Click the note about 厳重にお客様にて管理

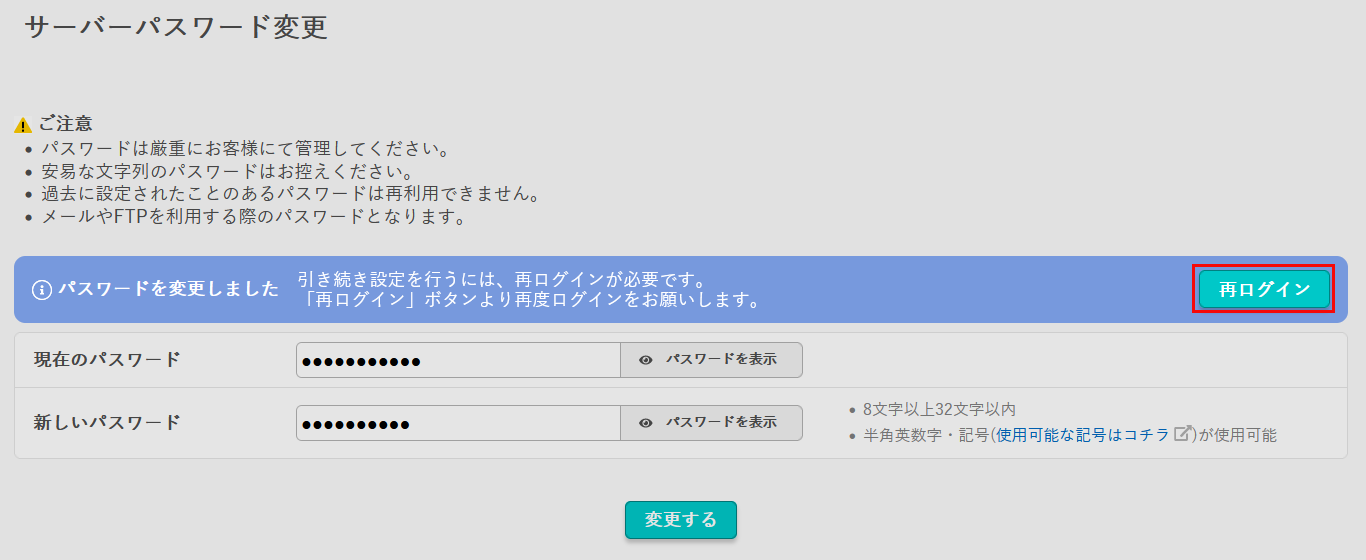click(246, 149)
